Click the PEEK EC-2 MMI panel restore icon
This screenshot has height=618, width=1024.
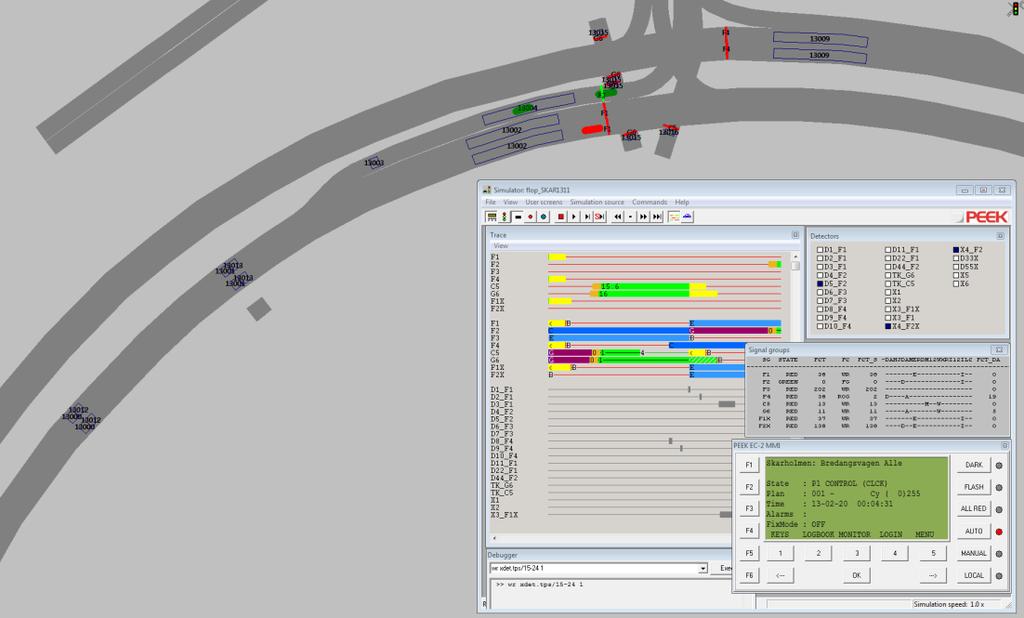[1004, 446]
